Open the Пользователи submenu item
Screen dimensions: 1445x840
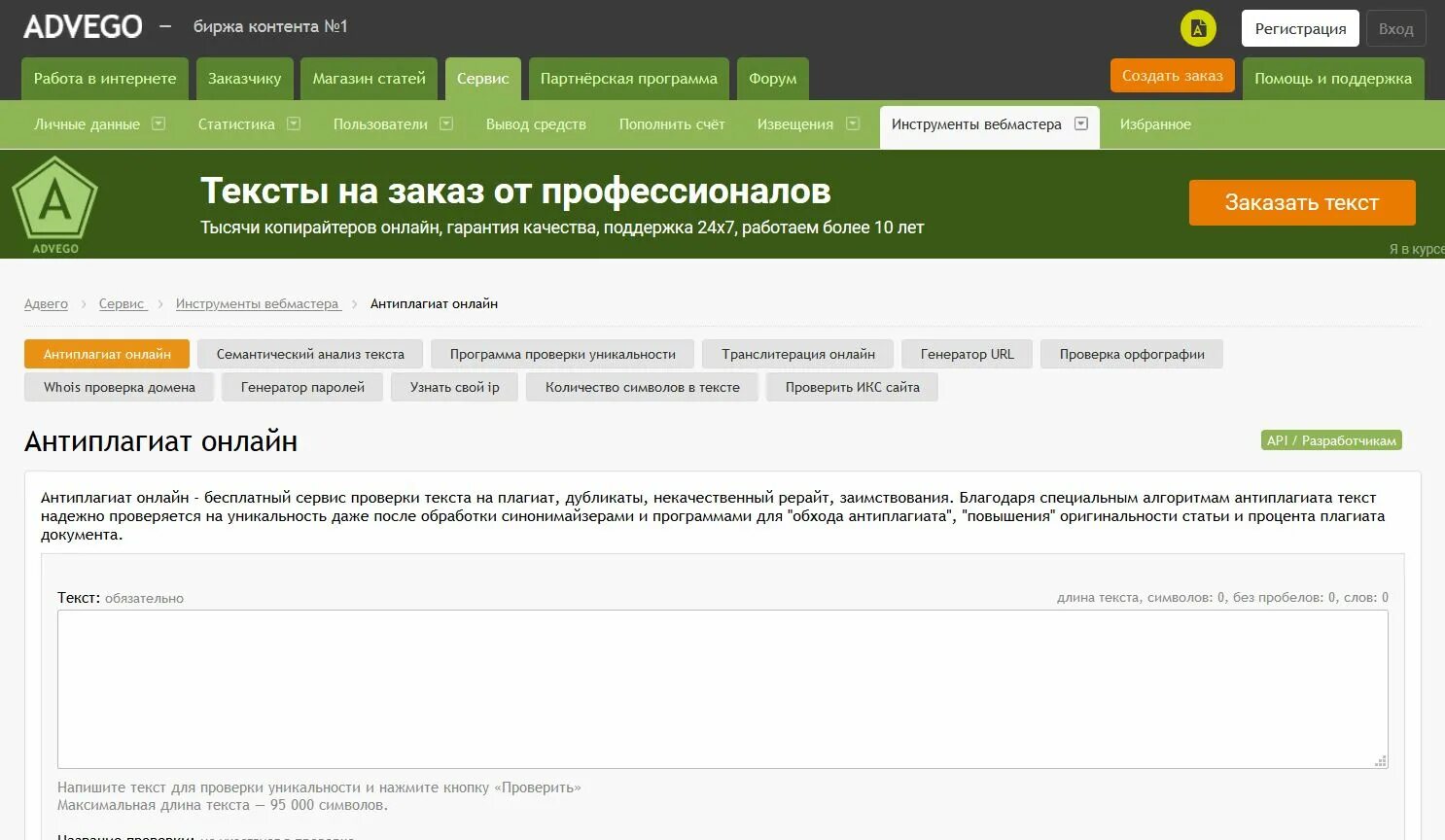380,124
